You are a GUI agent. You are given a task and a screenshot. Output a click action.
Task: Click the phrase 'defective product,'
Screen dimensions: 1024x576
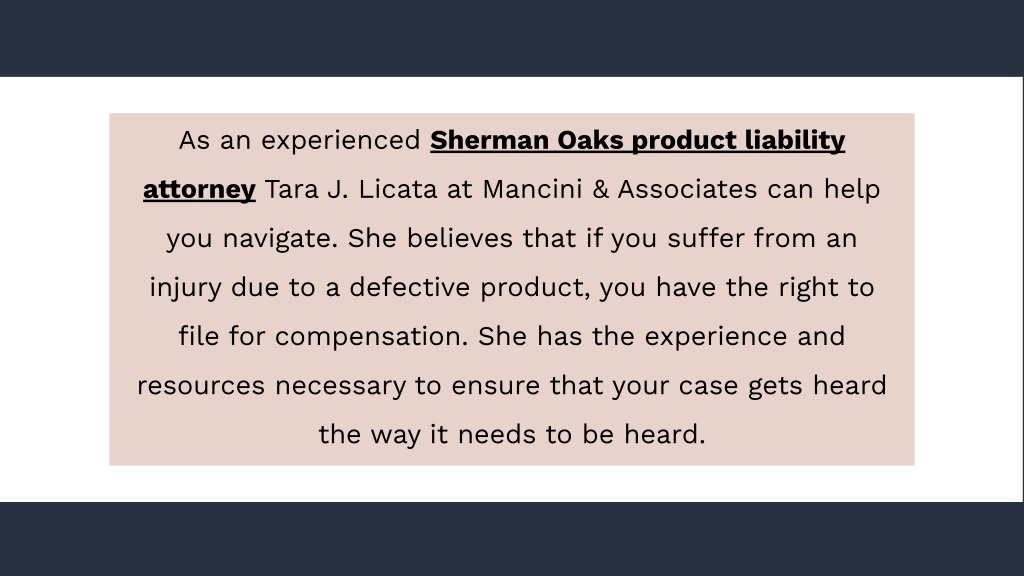[470, 288]
